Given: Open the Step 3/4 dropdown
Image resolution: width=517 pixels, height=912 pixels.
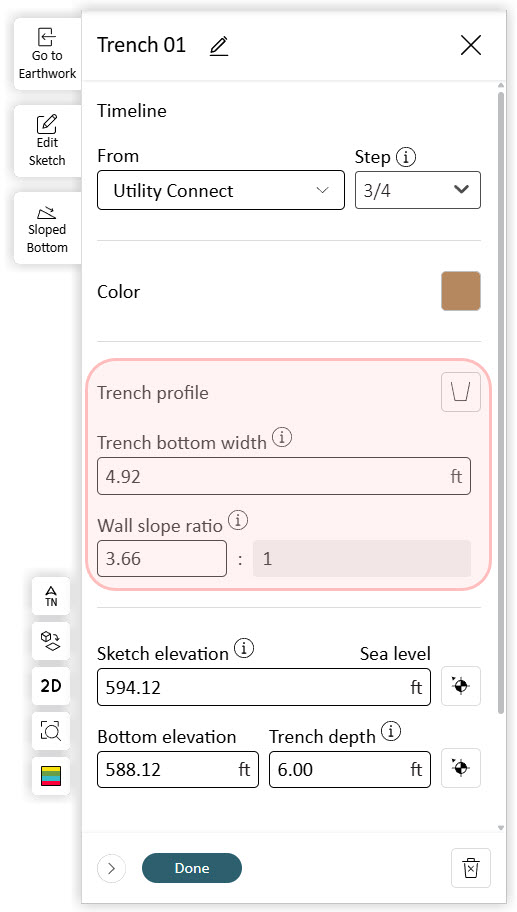Looking at the screenshot, I should pos(418,190).
